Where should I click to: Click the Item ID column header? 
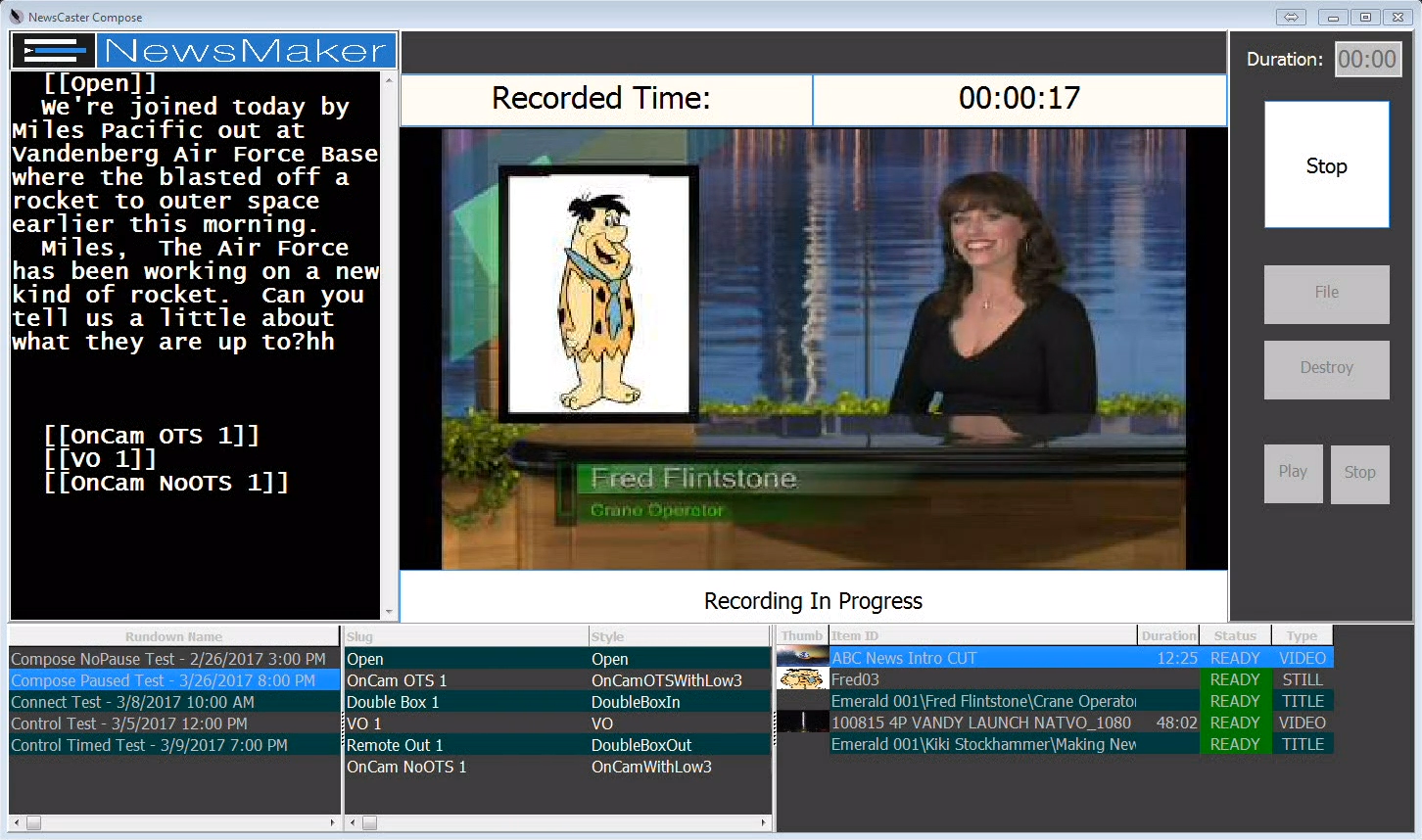point(983,636)
